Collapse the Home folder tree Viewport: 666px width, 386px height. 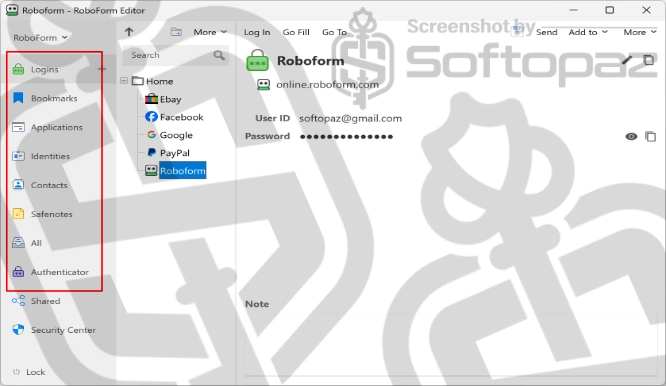tap(124, 81)
